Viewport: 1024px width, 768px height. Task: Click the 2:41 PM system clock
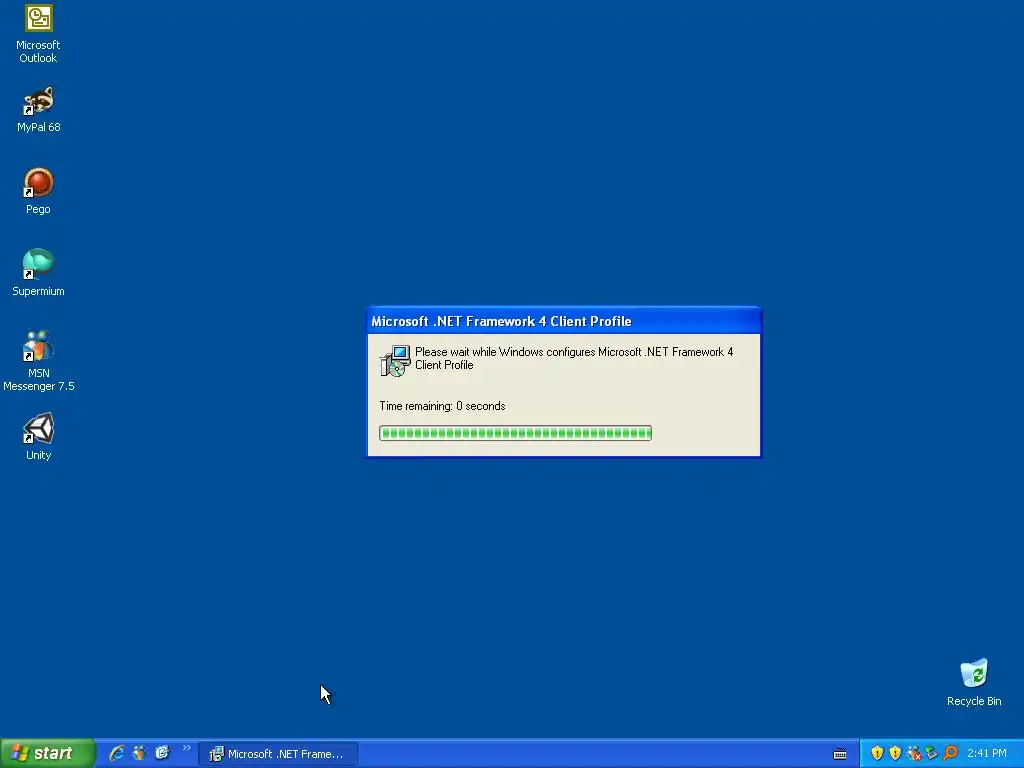987,753
